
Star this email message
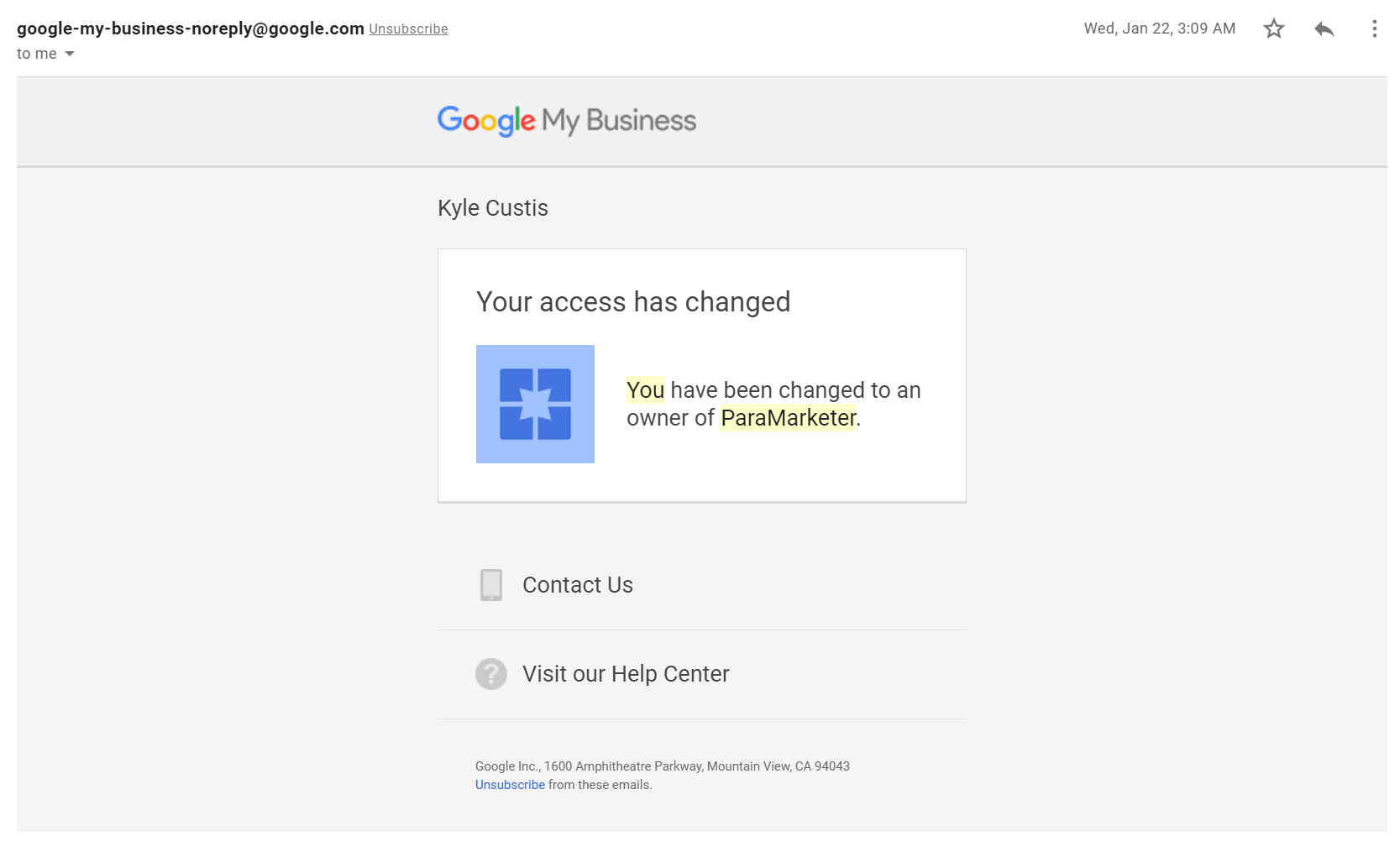point(1274,29)
